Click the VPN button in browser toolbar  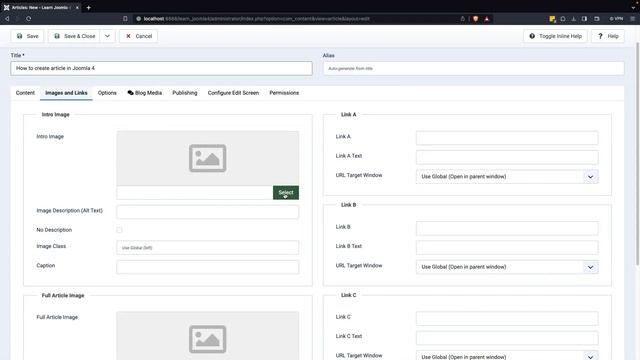click(x=617, y=19)
